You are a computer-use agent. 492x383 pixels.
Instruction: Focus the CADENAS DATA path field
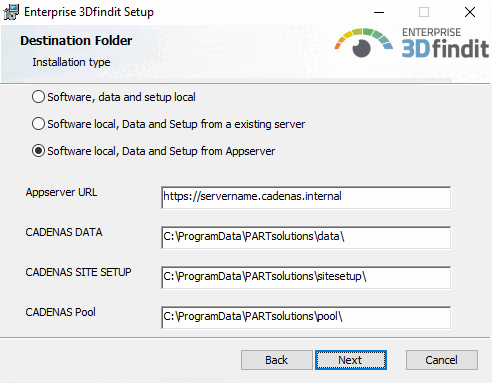(x=306, y=237)
